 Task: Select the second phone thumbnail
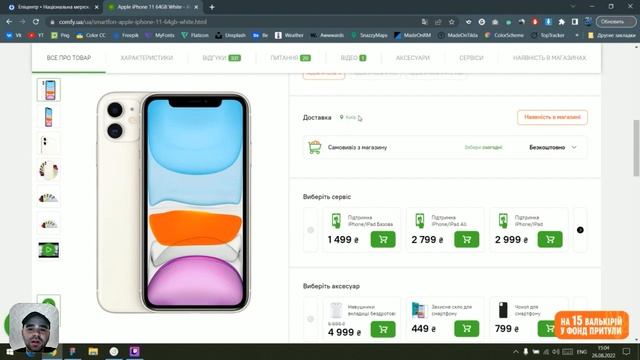[x=49, y=117]
